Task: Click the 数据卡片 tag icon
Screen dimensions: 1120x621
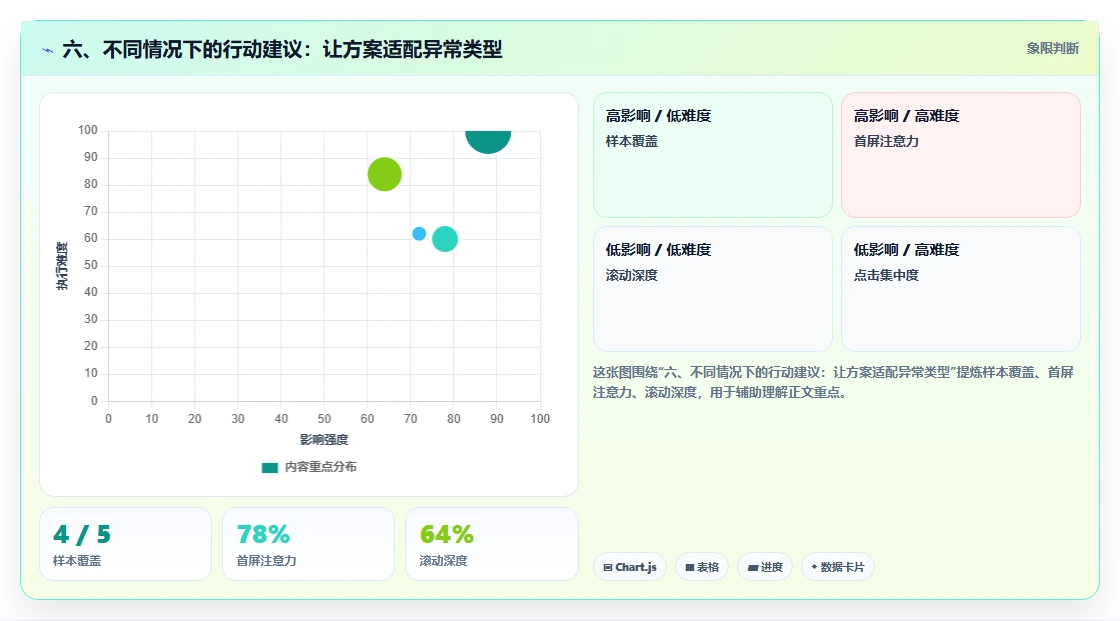Action: (x=814, y=567)
